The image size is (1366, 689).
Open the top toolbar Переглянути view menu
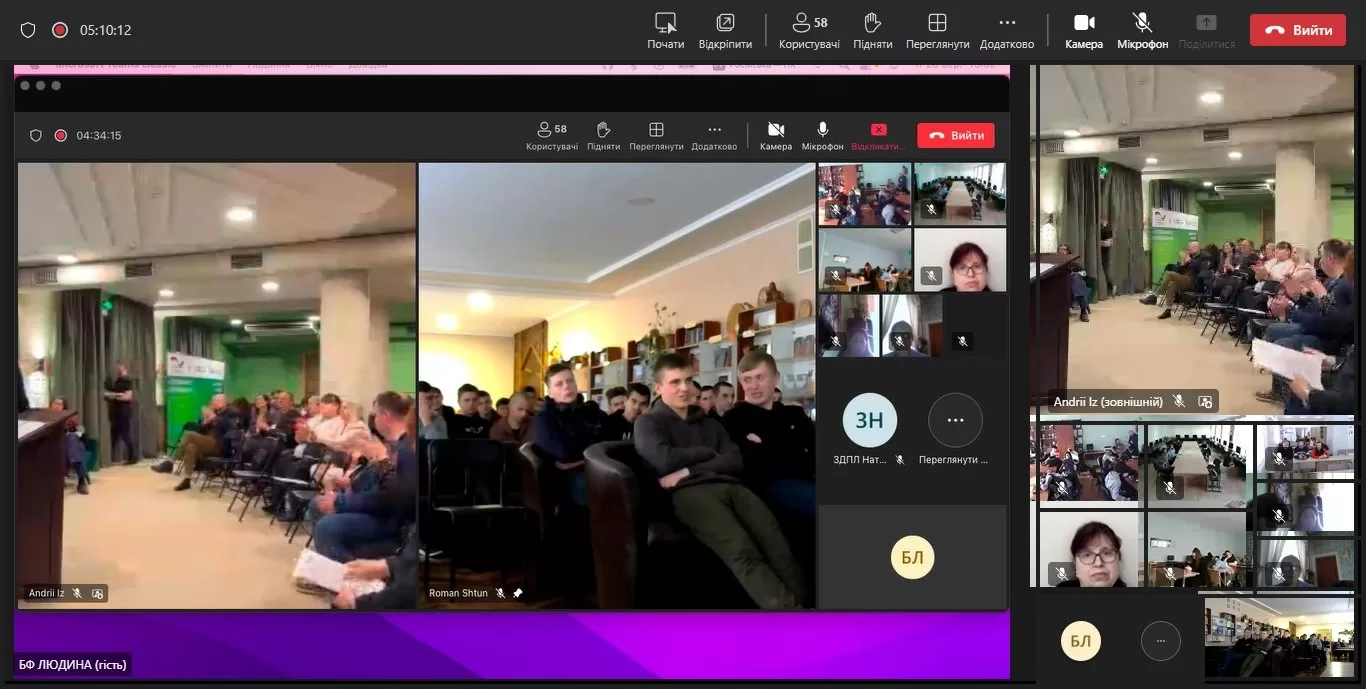(937, 30)
